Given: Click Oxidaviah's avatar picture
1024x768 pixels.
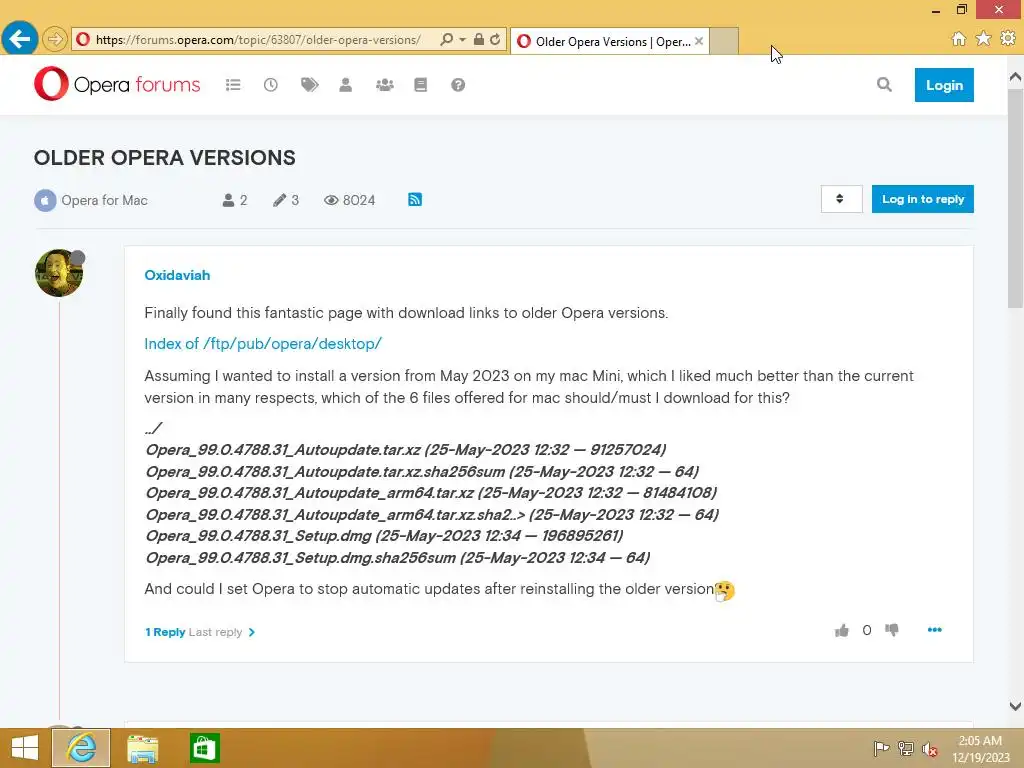Looking at the screenshot, I should click(59, 273).
